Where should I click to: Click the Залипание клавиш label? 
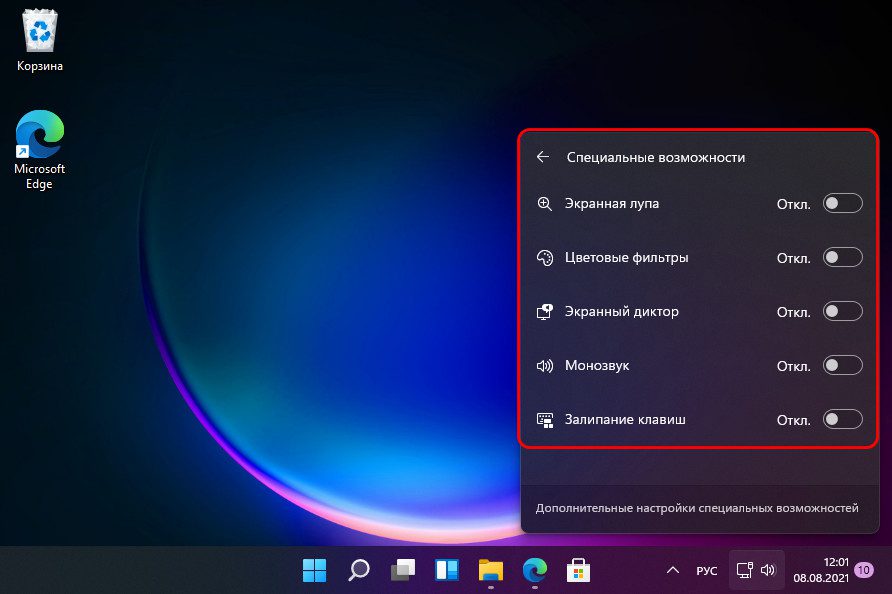pyautogui.click(x=625, y=420)
